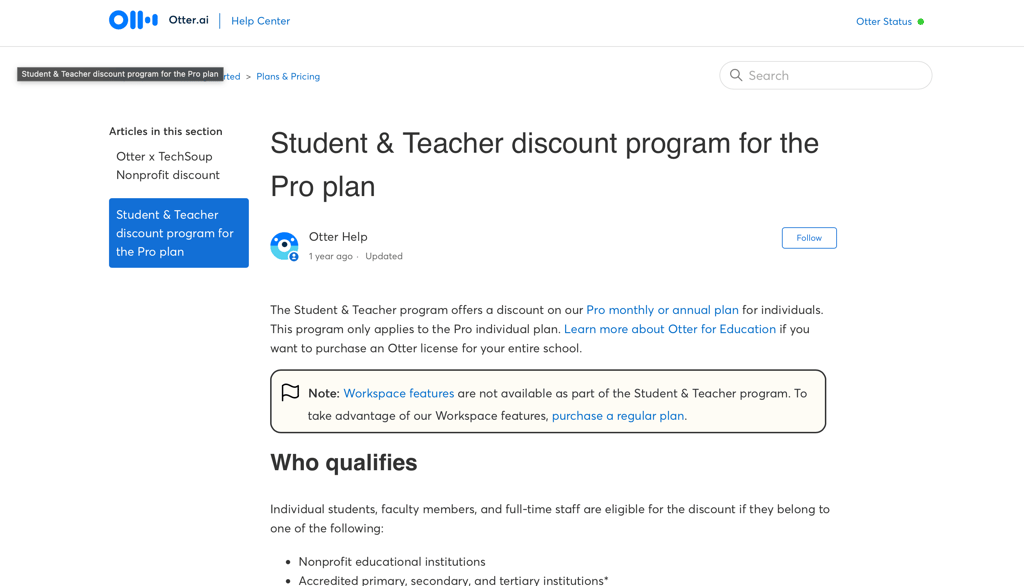
Task: Click the search magnifier icon
Action: 736,75
